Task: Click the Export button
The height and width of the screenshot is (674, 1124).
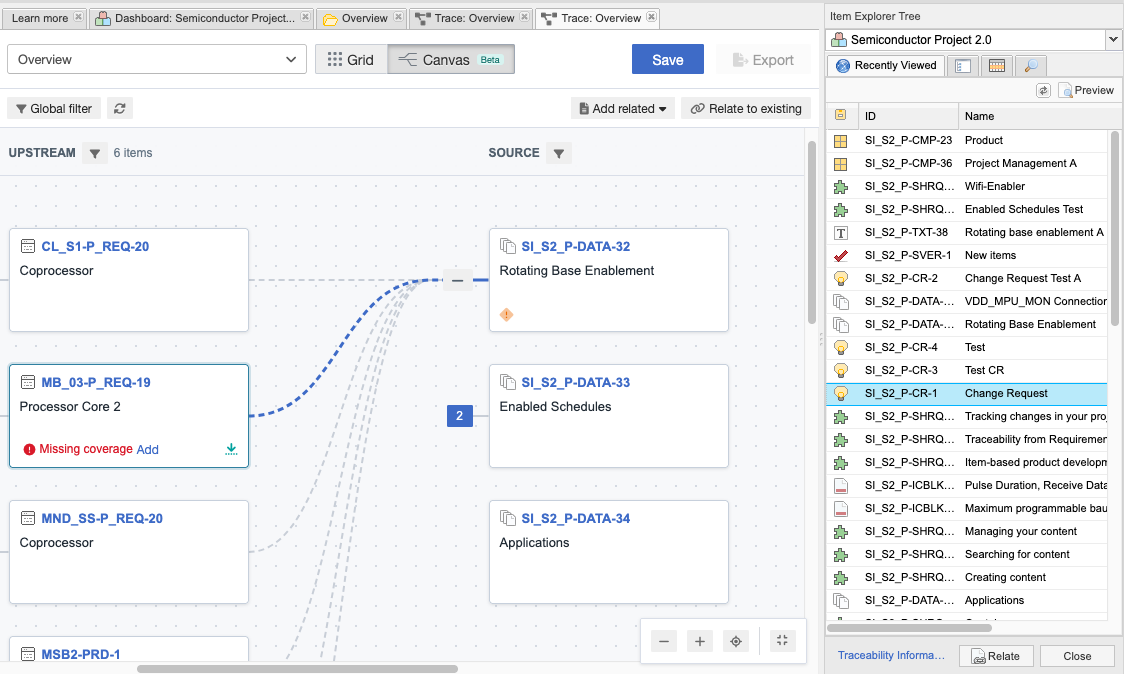Action: pos(763,60)
